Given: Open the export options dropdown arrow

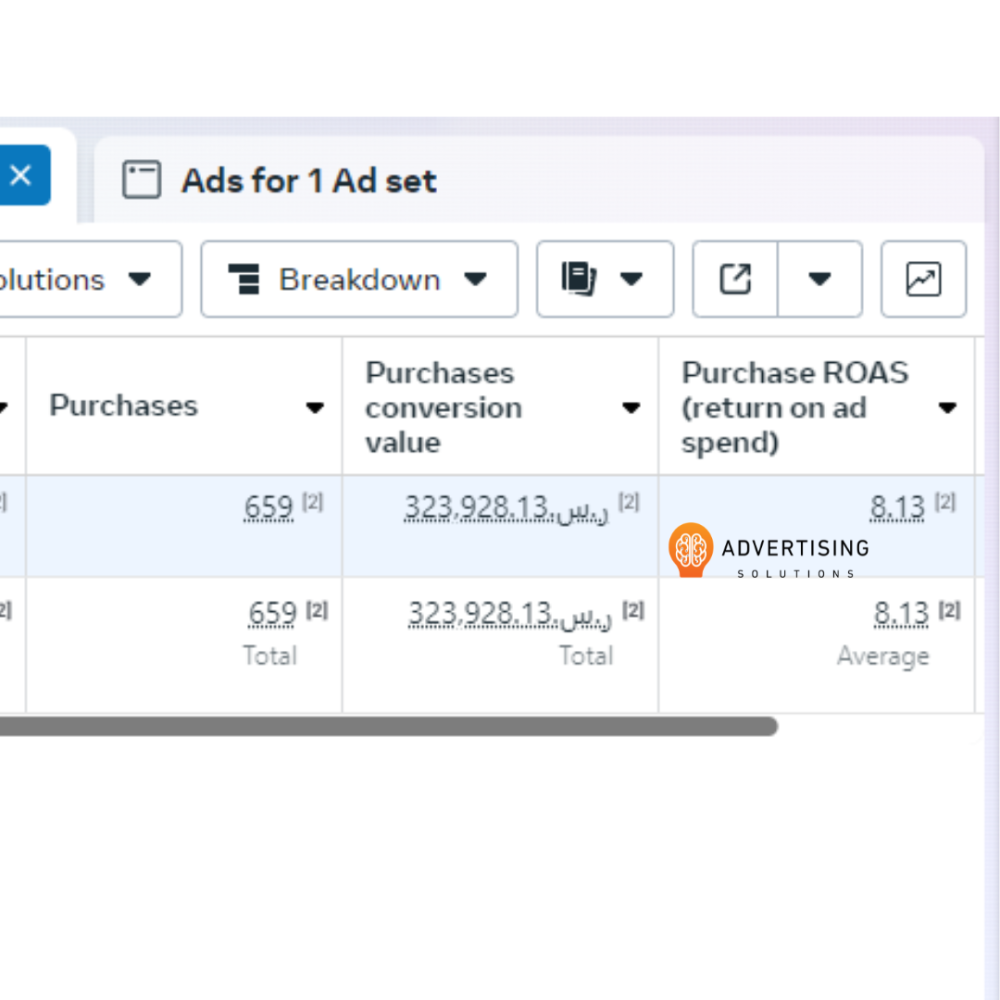Looking at the screenshot, I should (820, 279).
